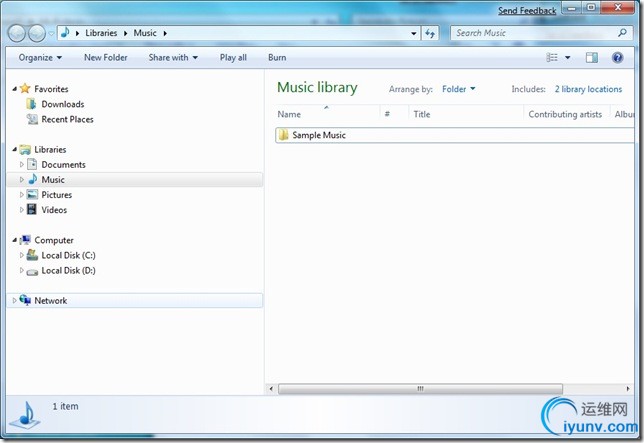Select Music in the address breadcrumb
The width and height of the screenshot is (644, 443).
(145, 33)
